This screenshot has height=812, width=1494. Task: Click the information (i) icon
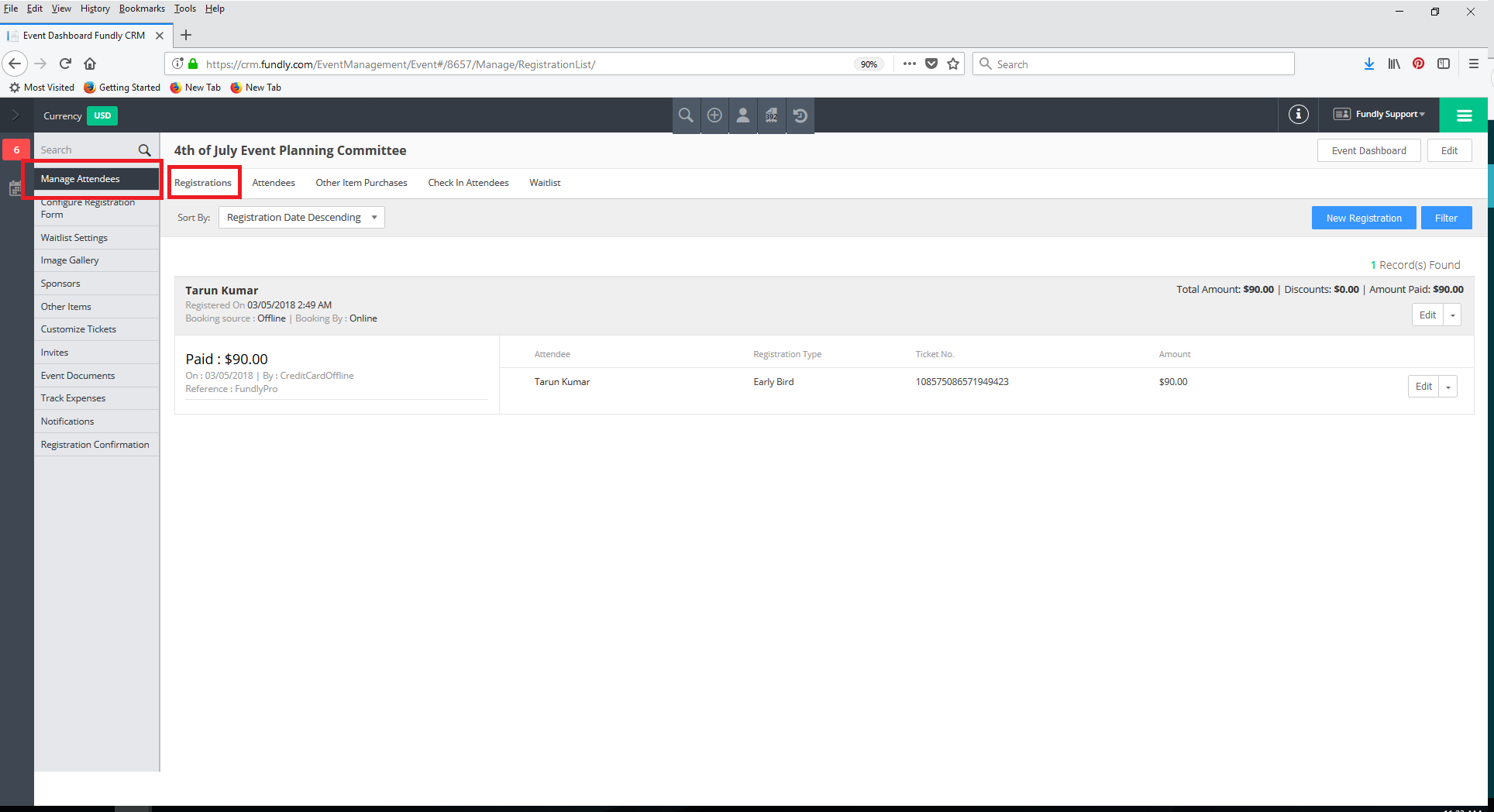[1298, 114]
